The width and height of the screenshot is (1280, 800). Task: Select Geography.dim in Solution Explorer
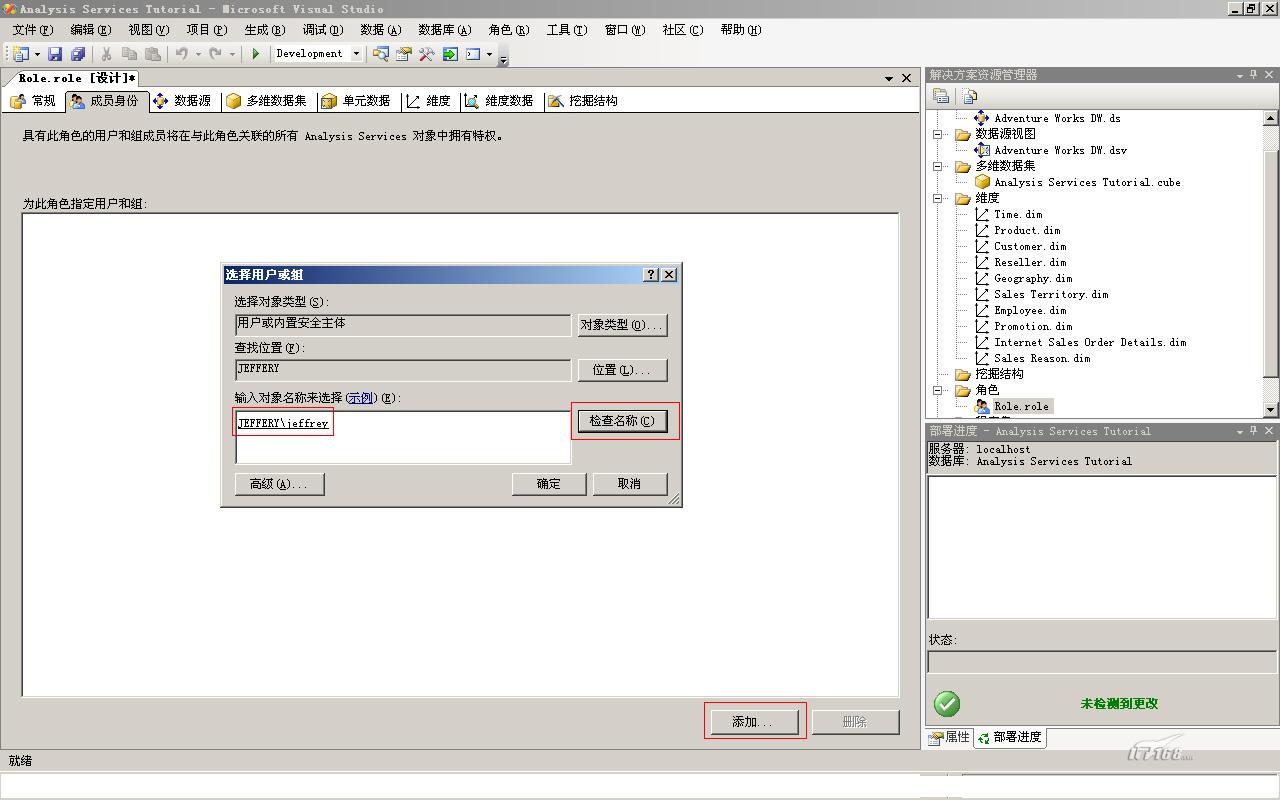pos(1033,278)
